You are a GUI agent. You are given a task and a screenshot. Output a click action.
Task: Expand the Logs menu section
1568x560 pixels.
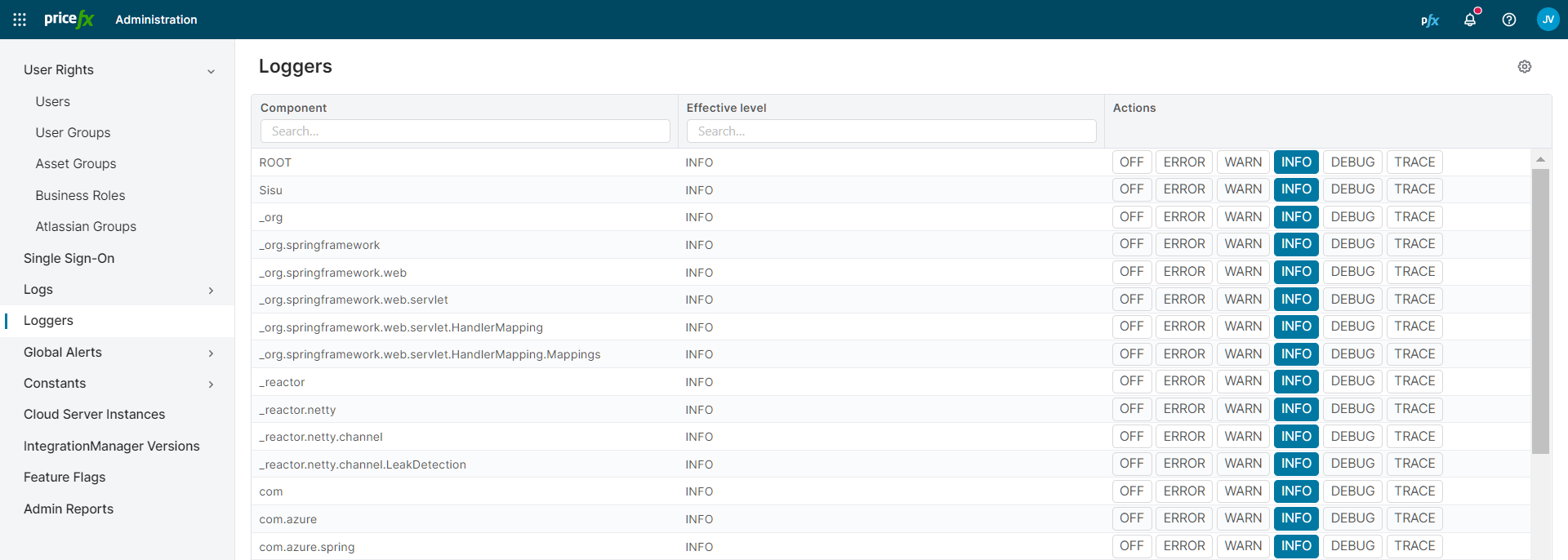[211, 291]
